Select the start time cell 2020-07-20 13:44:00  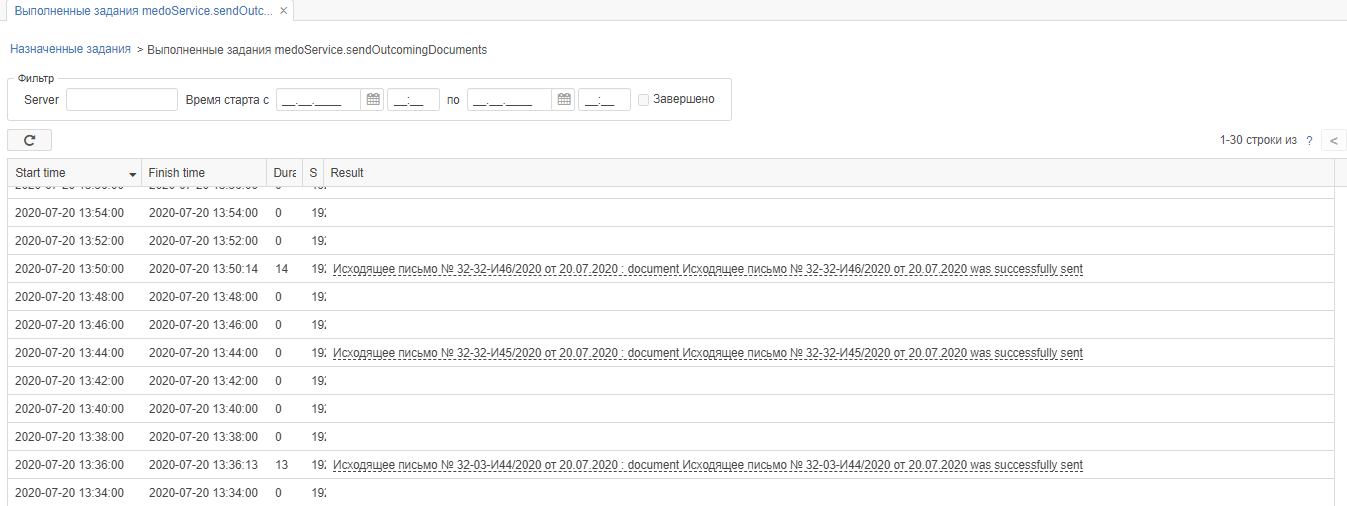(70, 353)
